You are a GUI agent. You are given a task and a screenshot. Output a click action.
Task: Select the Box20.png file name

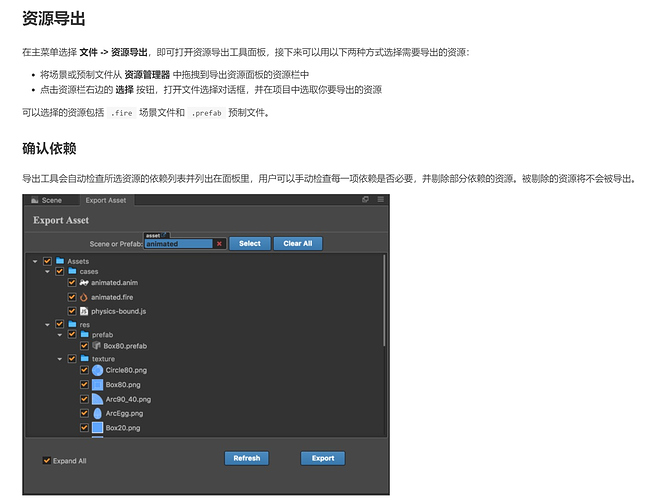tap(123, 428)
